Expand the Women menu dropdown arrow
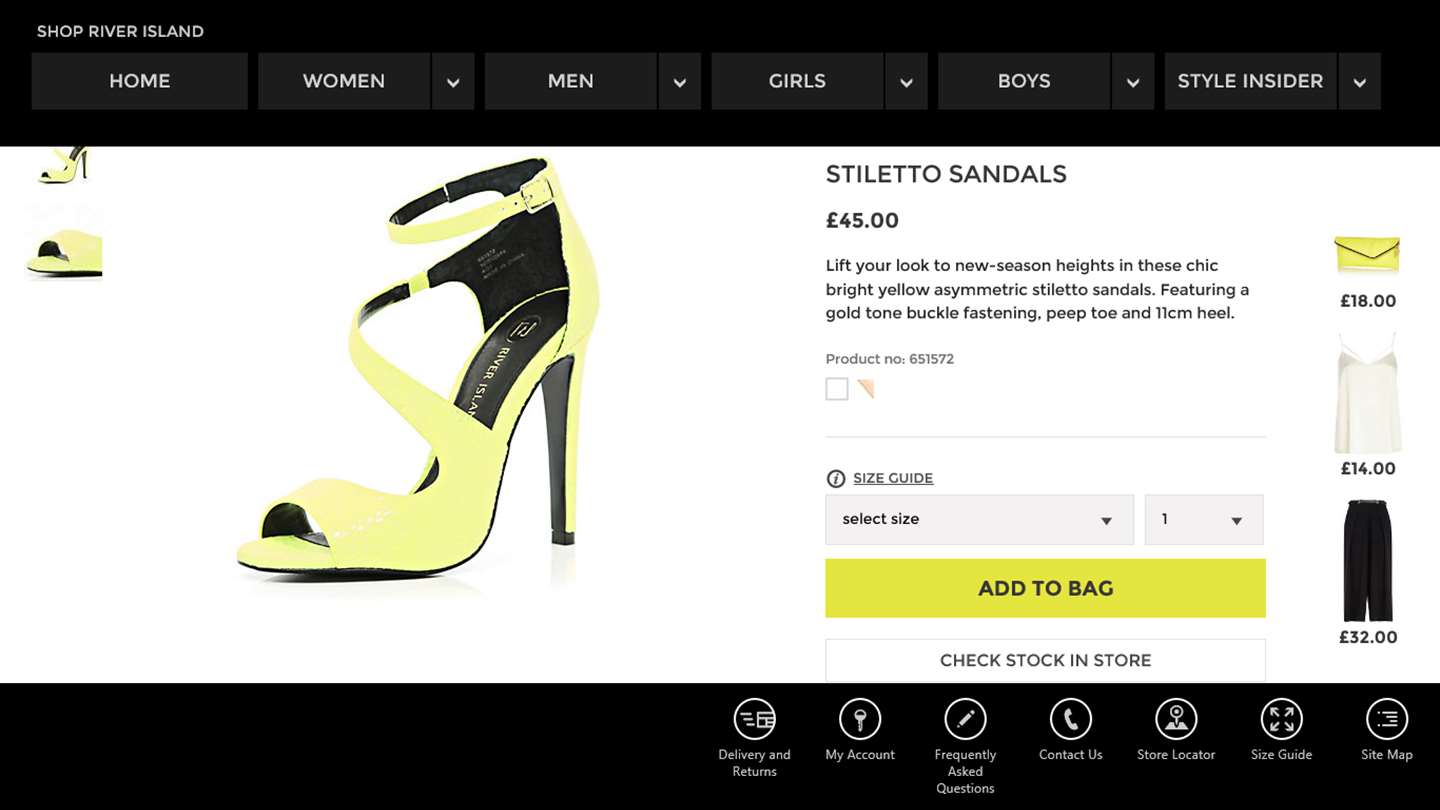Screen dimensions: 1440x810 tap(453, 82)
